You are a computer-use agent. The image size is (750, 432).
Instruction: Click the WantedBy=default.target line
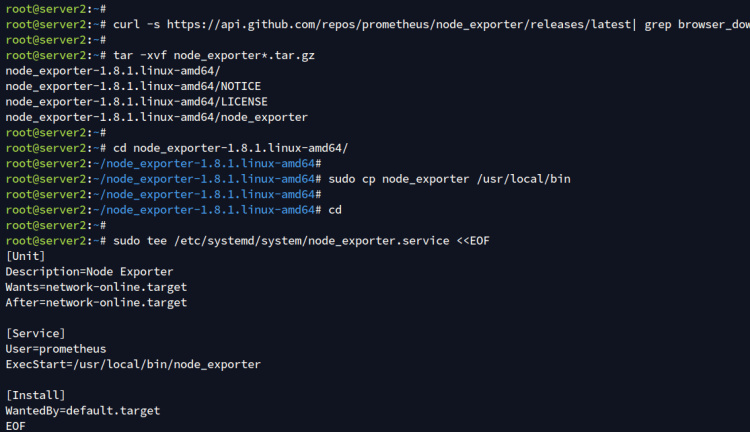(82, 410)
